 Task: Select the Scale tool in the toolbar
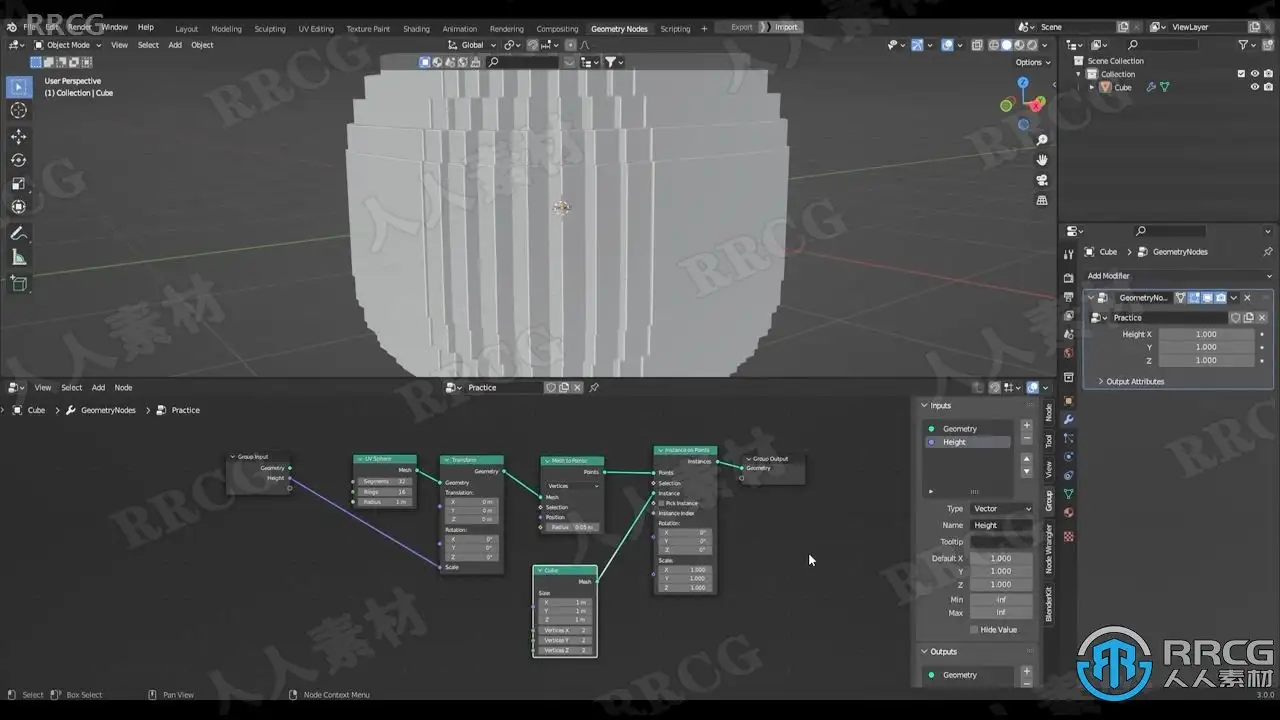click(x=18, y=184)
